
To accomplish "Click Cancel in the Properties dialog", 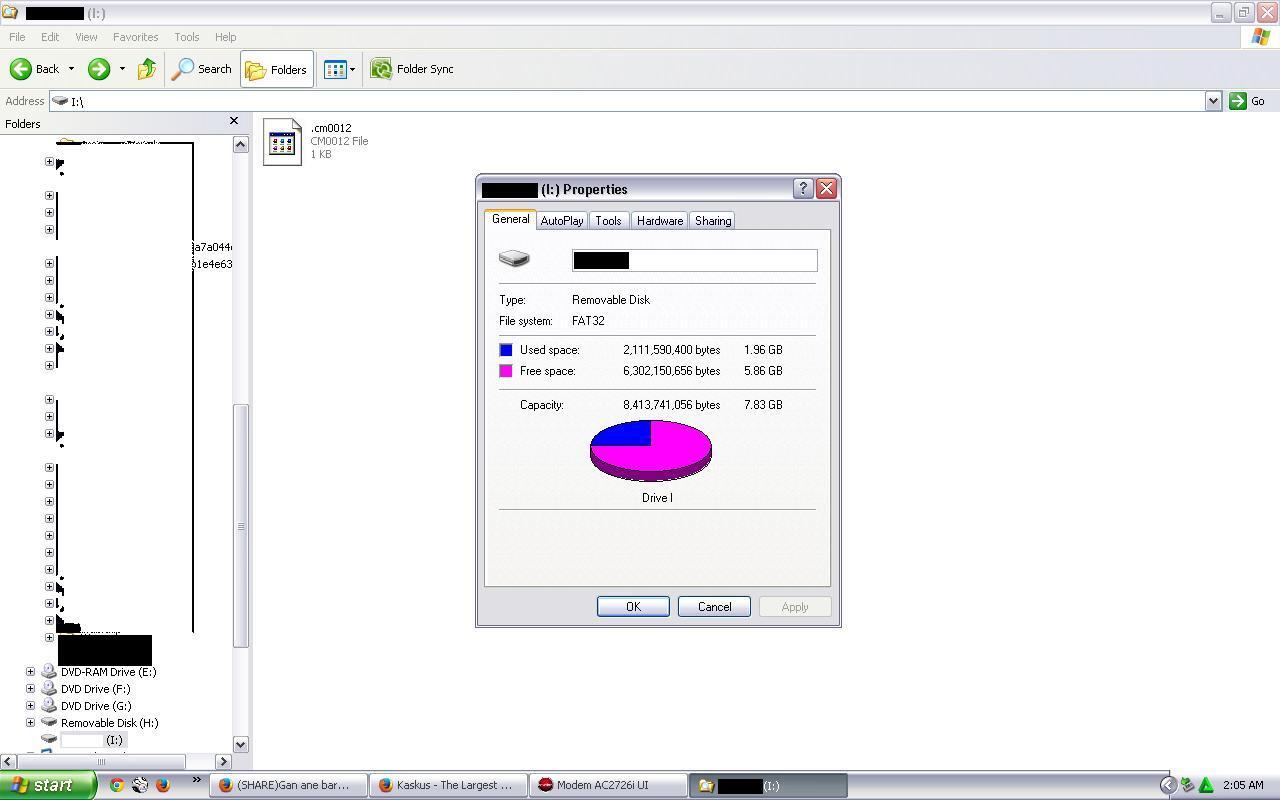I will [714, 607].
